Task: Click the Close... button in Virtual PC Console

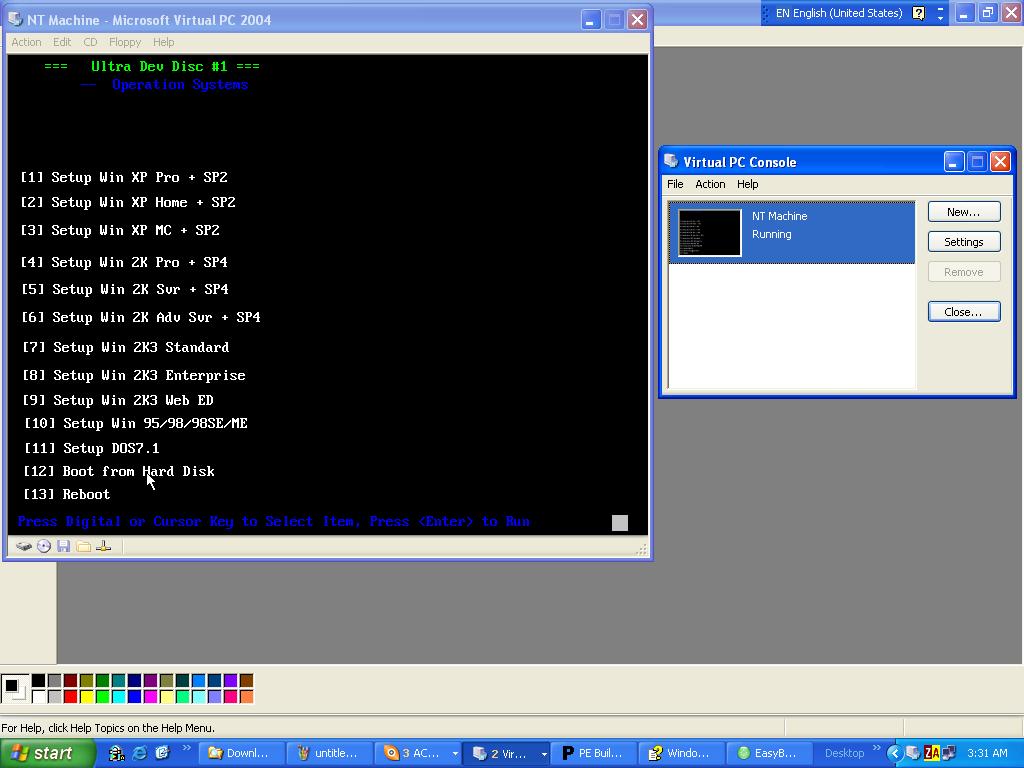Action: (x=964, y=312)
